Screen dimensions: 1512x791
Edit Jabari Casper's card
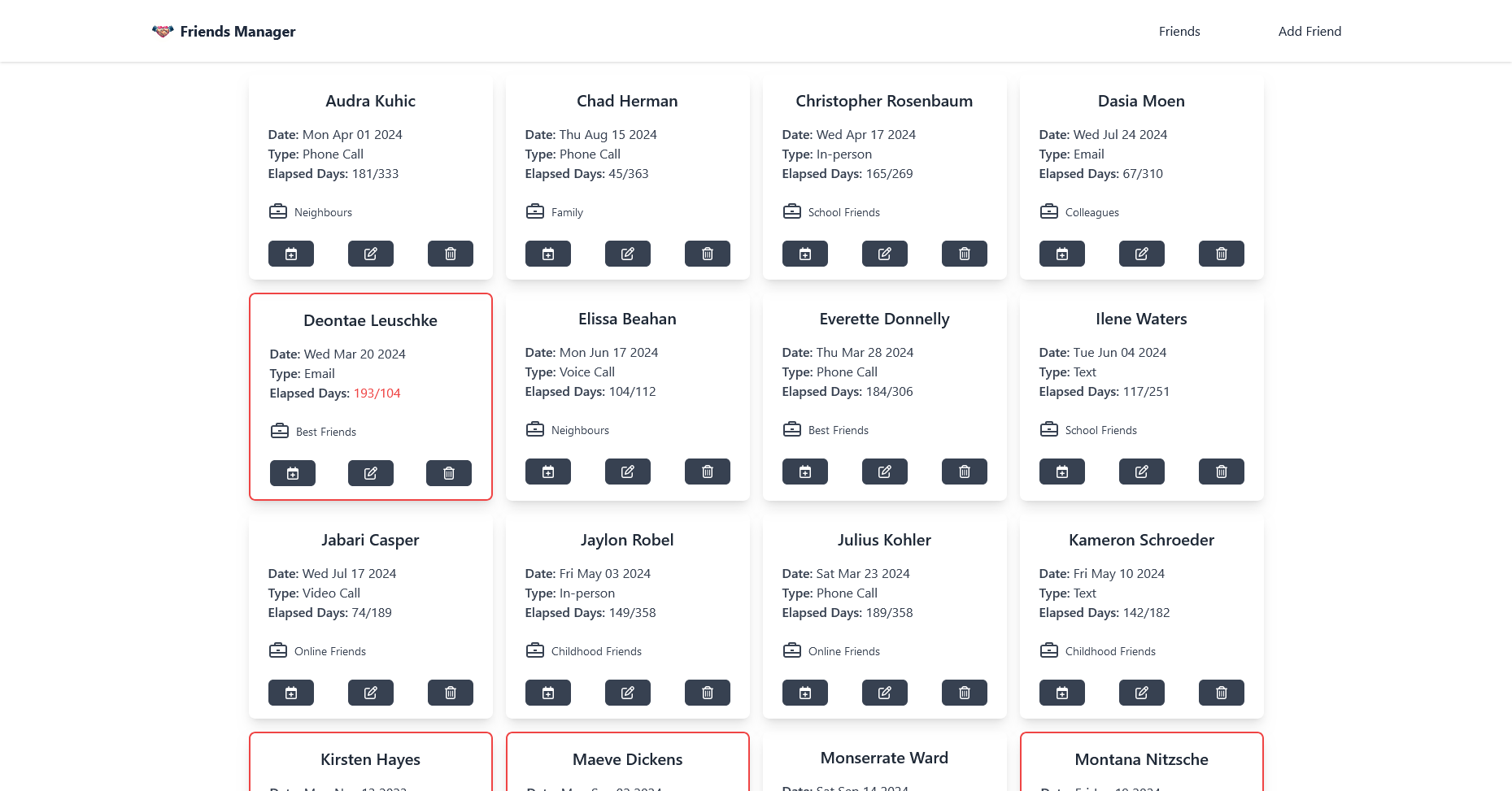pos(370,693)
